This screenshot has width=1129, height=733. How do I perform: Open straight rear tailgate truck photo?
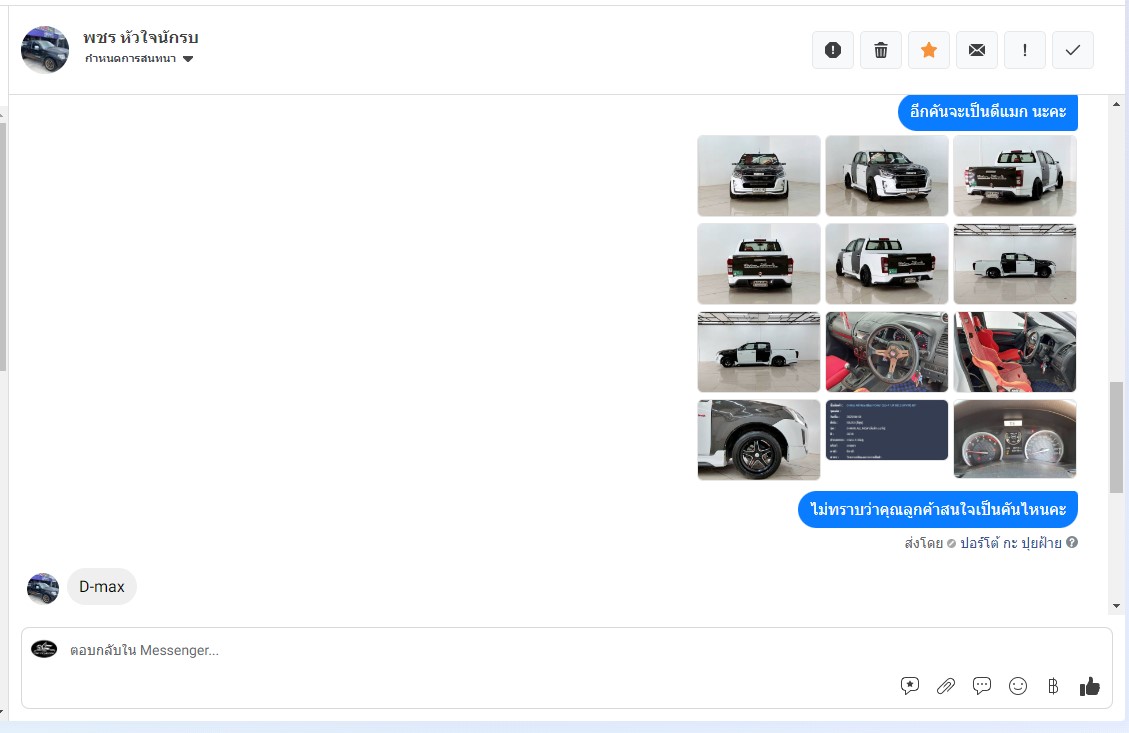pos(759,264)
